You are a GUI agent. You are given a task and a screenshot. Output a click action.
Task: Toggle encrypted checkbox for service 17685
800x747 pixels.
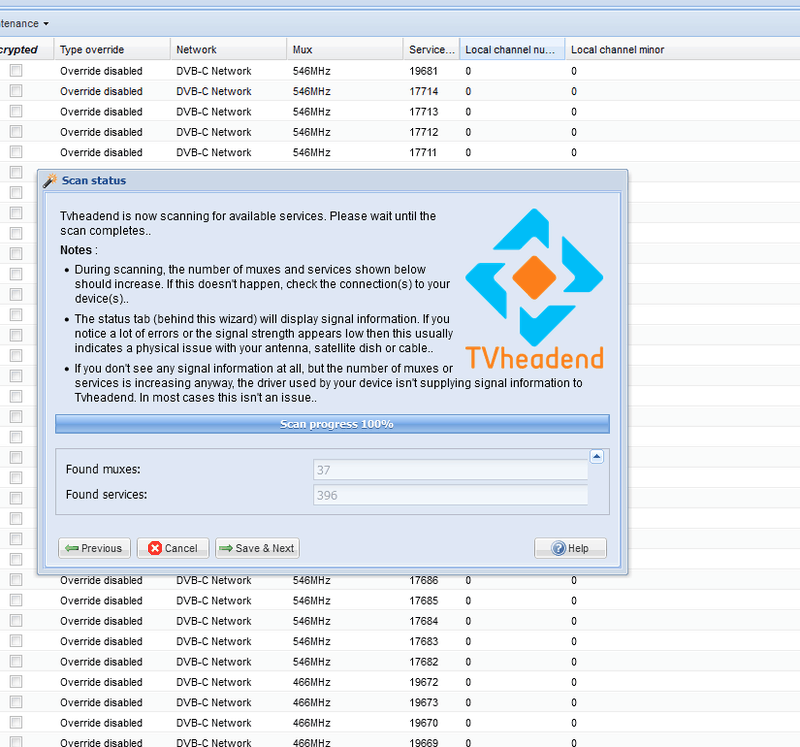coord(16,600)
